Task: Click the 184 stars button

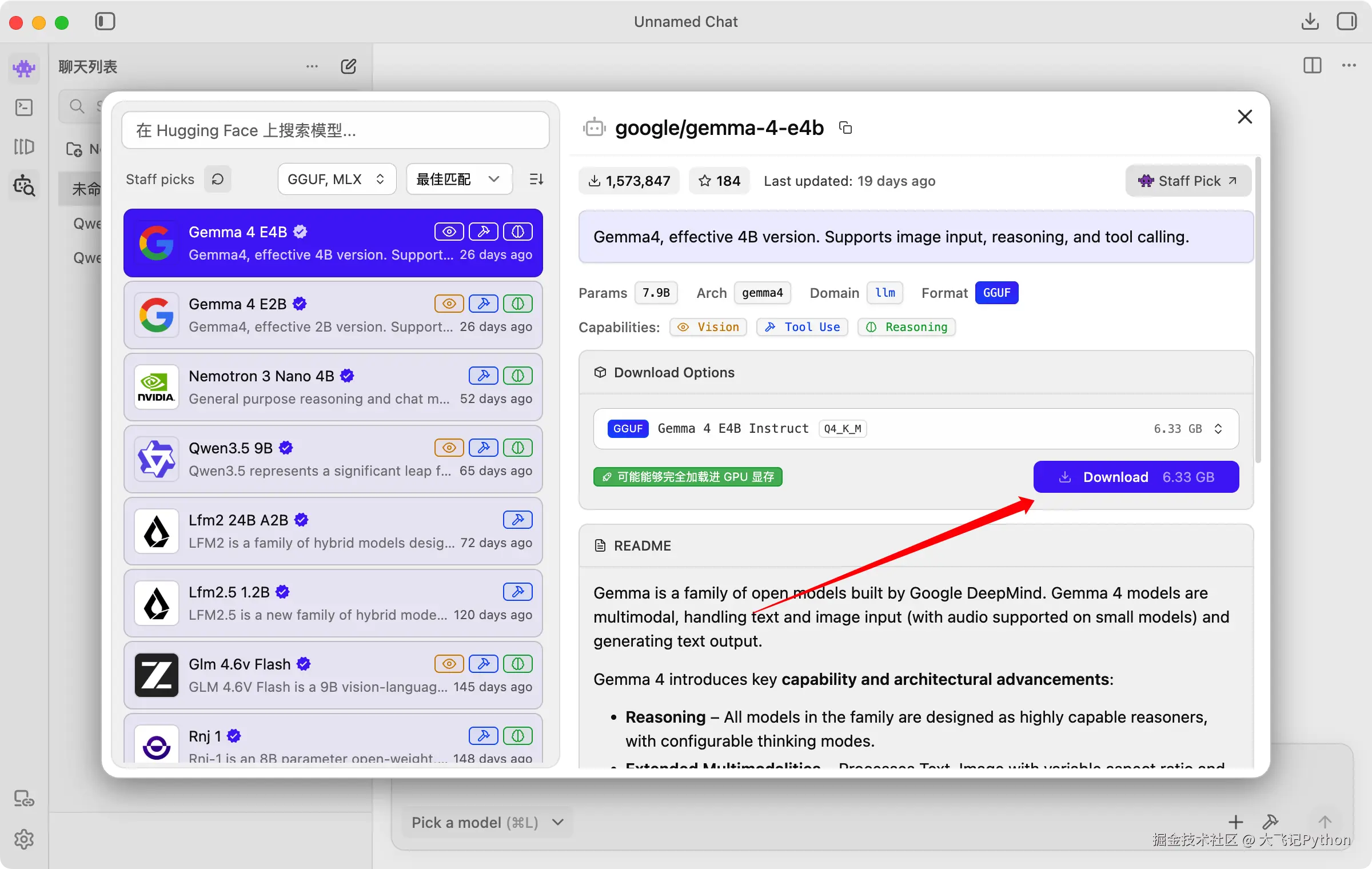Action: (x=719, y=181)
